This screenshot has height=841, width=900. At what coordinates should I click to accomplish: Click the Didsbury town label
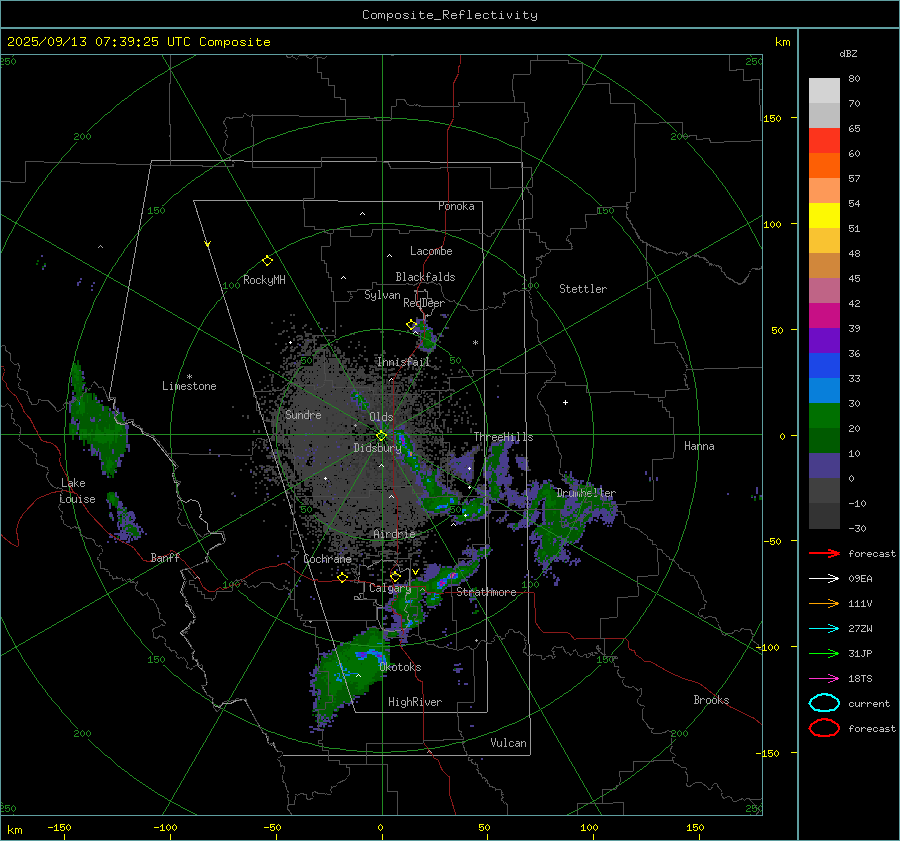click(377, 448)
